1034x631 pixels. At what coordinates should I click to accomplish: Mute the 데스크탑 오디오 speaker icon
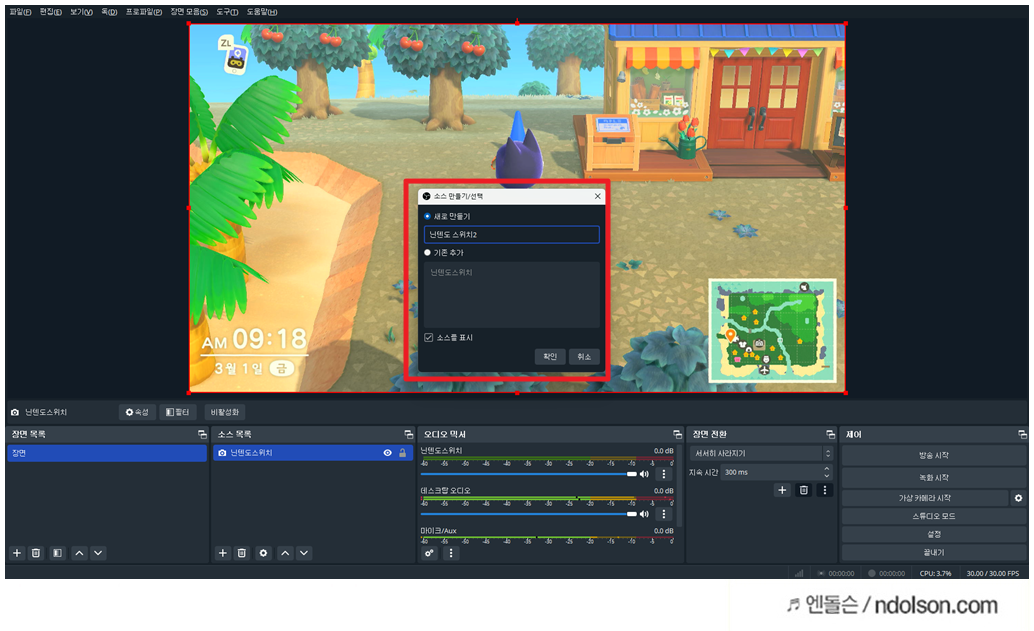(644, 514)
